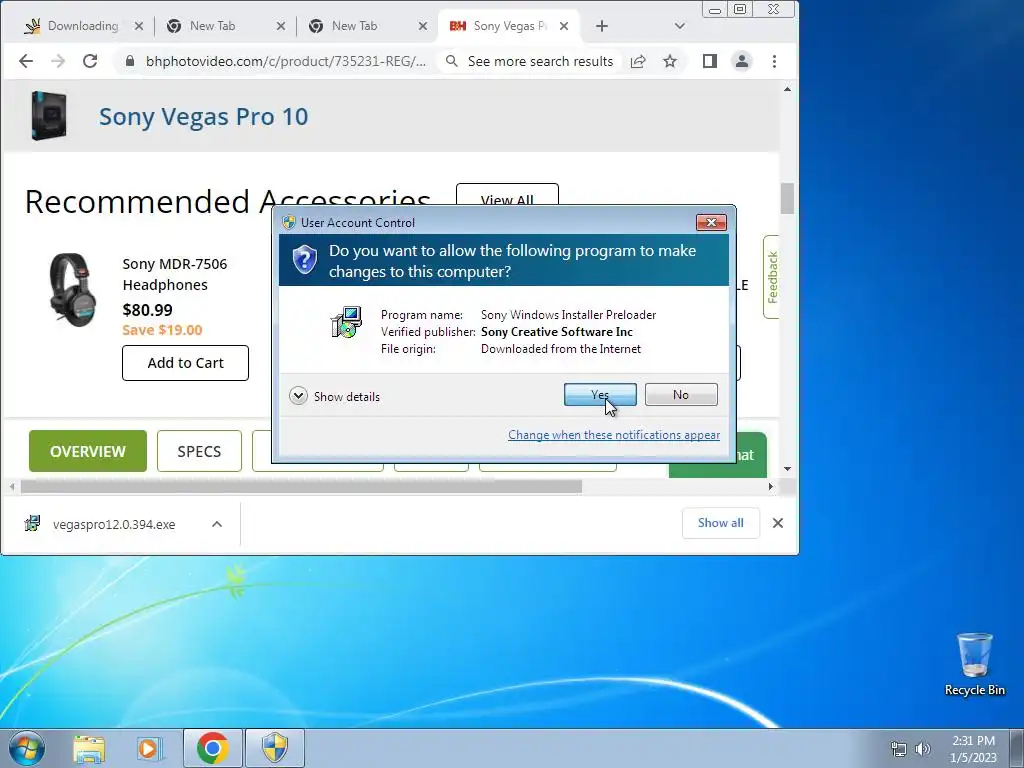The width and height of the screenshot is (1024, 768).
Task: Select the SPECS section tab
Action: click(199, 451)
